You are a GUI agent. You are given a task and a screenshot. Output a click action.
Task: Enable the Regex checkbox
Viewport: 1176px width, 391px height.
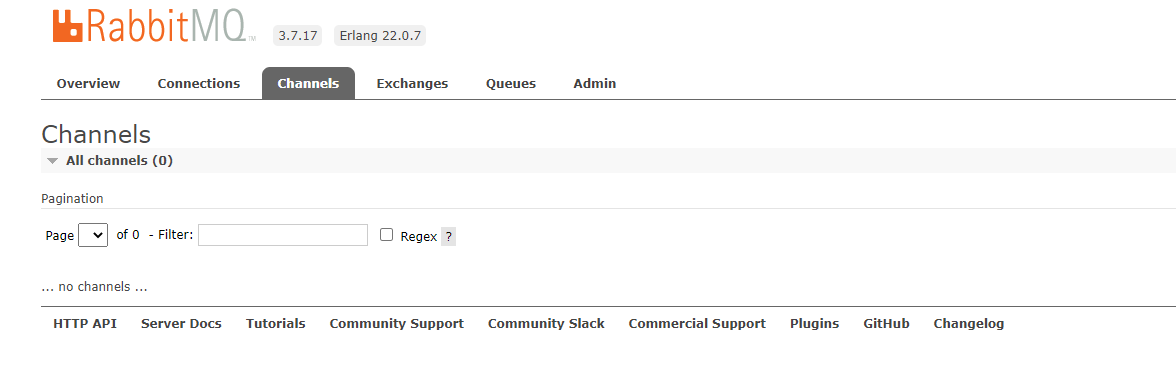pos(386,235)
